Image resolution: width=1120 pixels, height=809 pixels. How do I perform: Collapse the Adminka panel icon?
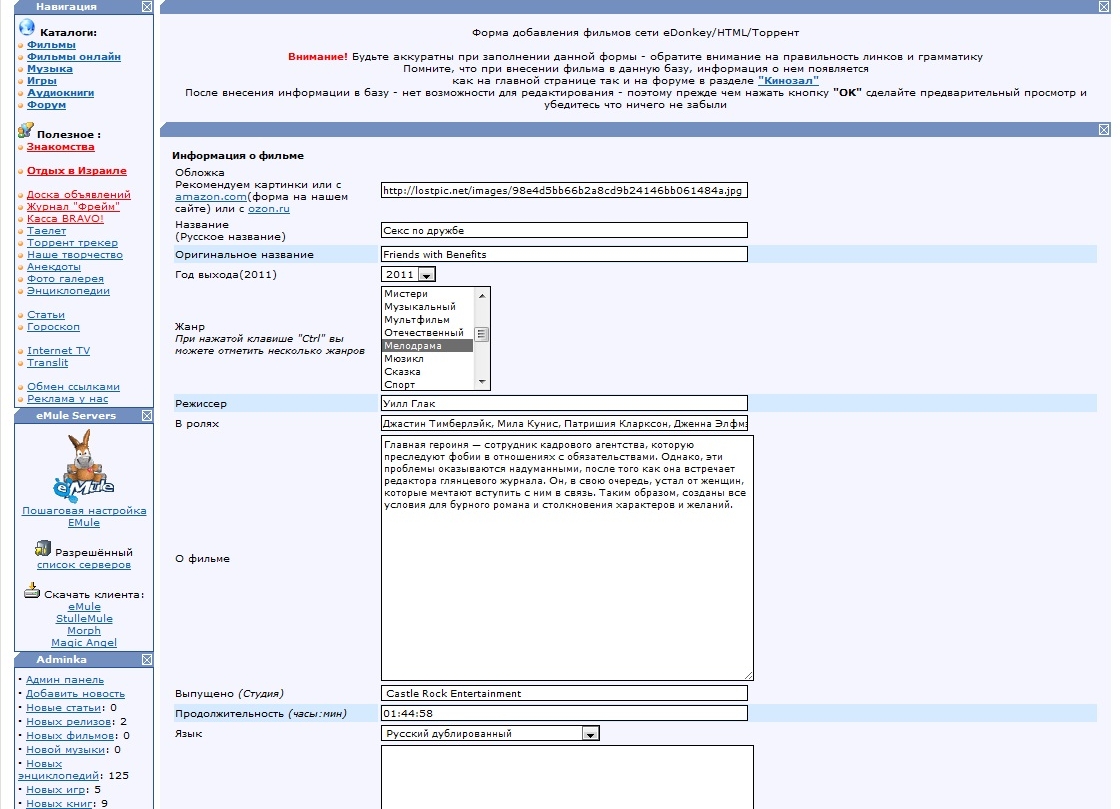point(146,660)
